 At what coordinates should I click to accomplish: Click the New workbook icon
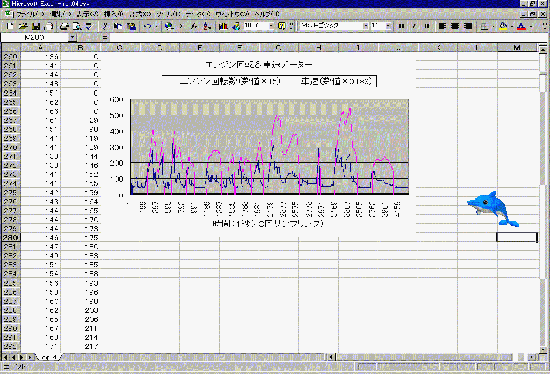(x=10, y=26)
